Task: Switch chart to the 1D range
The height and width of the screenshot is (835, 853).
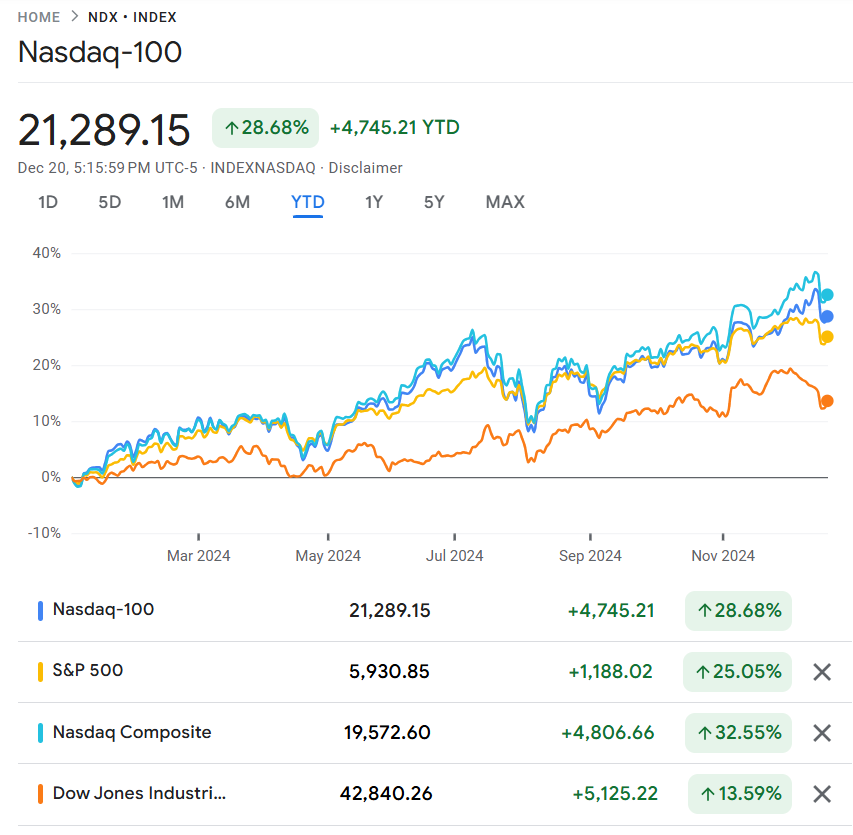Action: (48, 202)
